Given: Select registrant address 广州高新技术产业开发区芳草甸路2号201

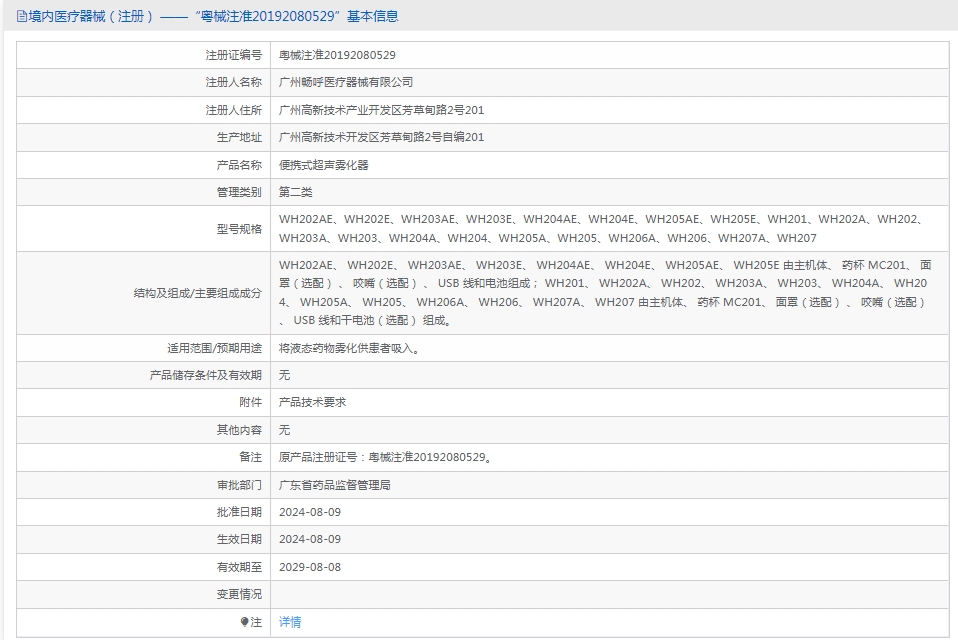Looking at the screenshot, I should coord(381,110).
